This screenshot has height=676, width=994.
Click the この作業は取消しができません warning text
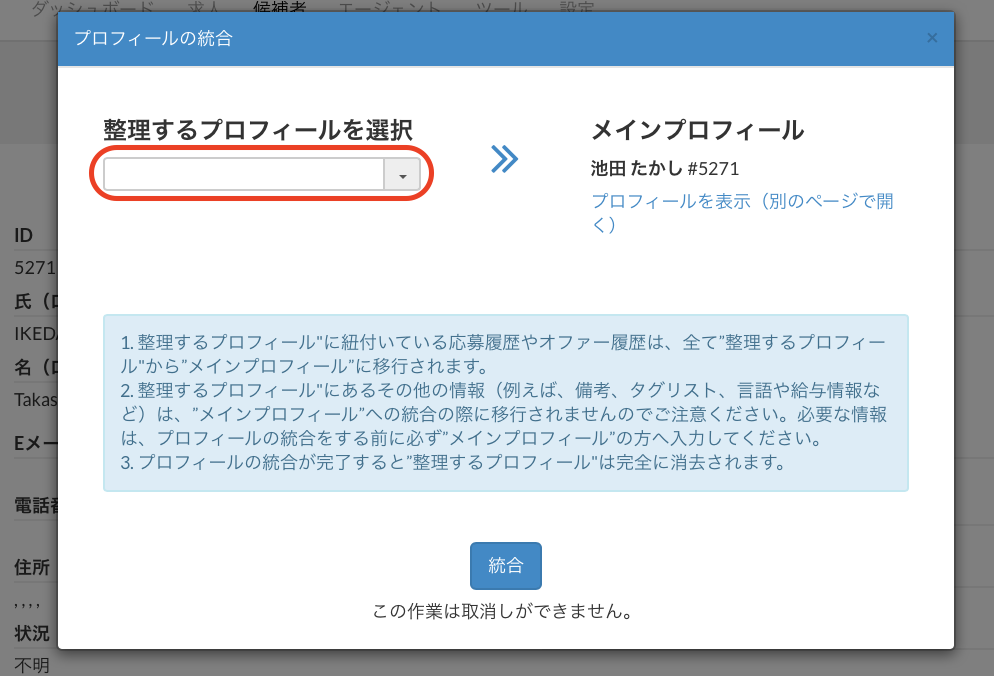point(505,610)
